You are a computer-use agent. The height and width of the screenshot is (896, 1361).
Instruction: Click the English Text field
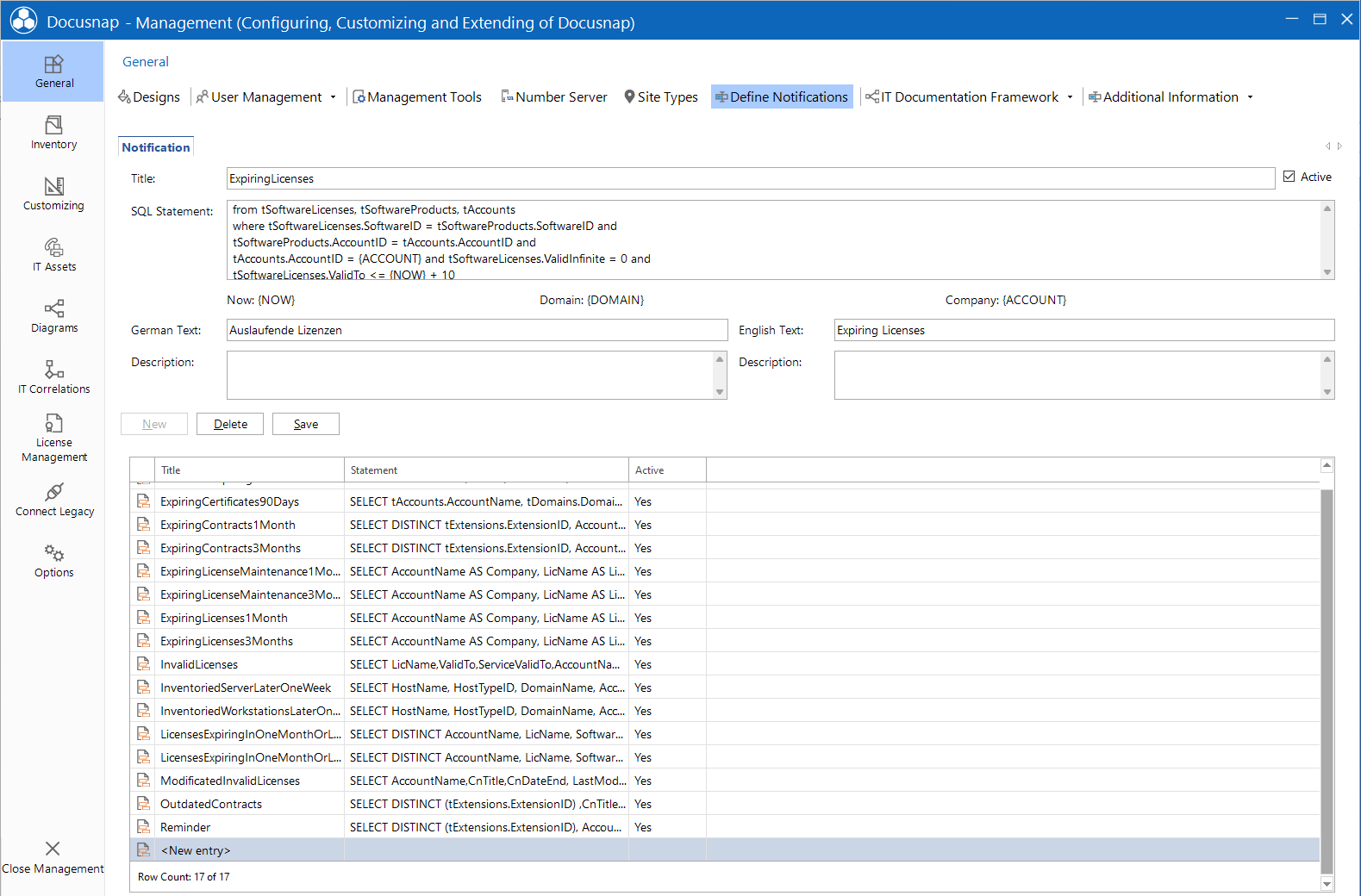[1084, 330]
